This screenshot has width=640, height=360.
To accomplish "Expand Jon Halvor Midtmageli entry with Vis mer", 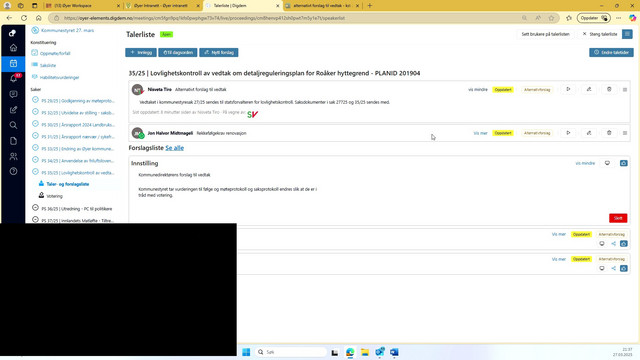I will tap(480, 133).
